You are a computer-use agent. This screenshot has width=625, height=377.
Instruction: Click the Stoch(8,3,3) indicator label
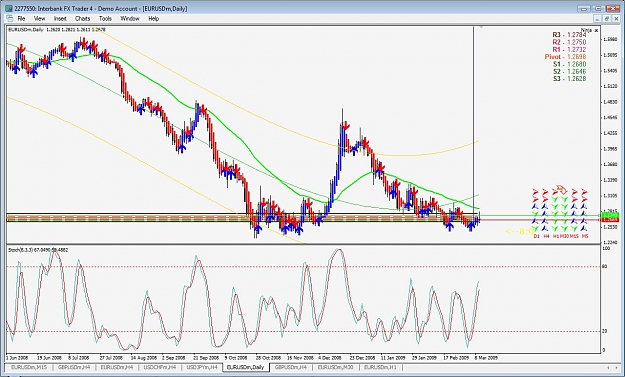coord(38,250)
